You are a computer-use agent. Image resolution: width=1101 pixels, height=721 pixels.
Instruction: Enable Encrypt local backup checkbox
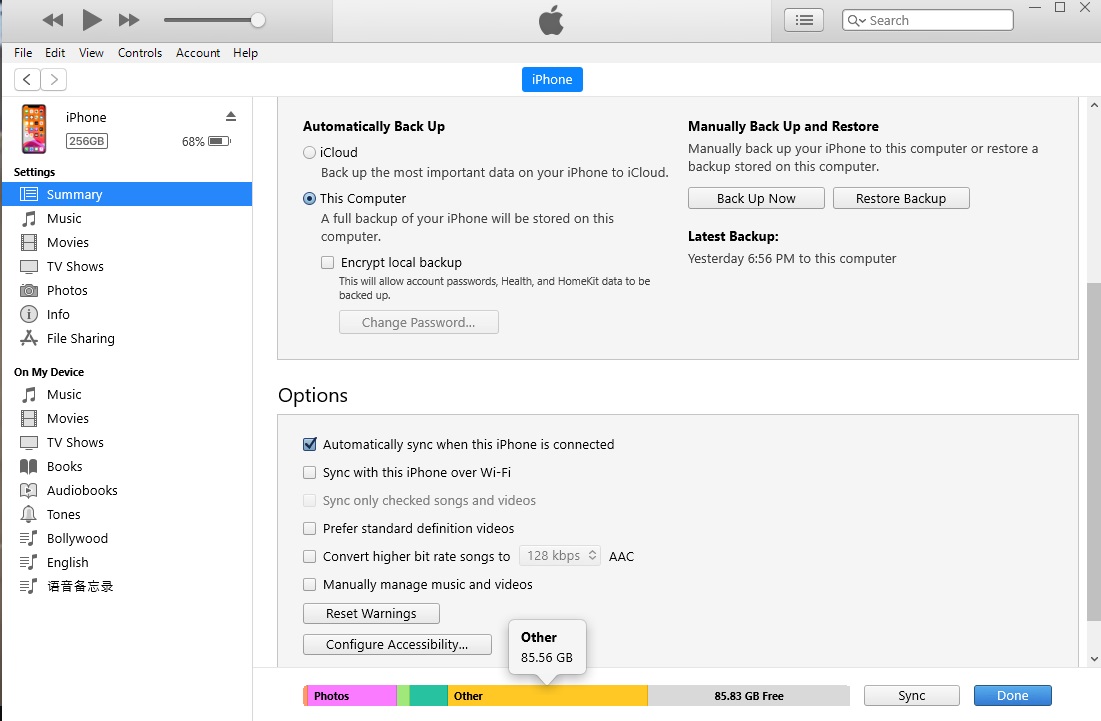click(x=327, y=263)
